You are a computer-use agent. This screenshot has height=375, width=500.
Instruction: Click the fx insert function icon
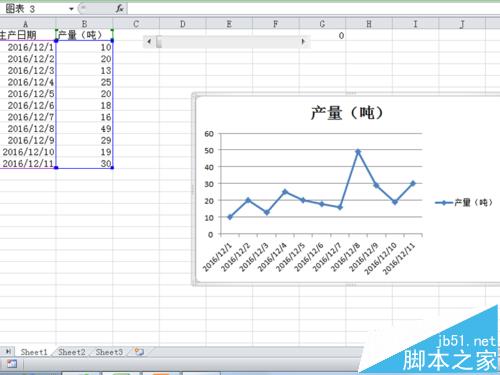(120, 9)
